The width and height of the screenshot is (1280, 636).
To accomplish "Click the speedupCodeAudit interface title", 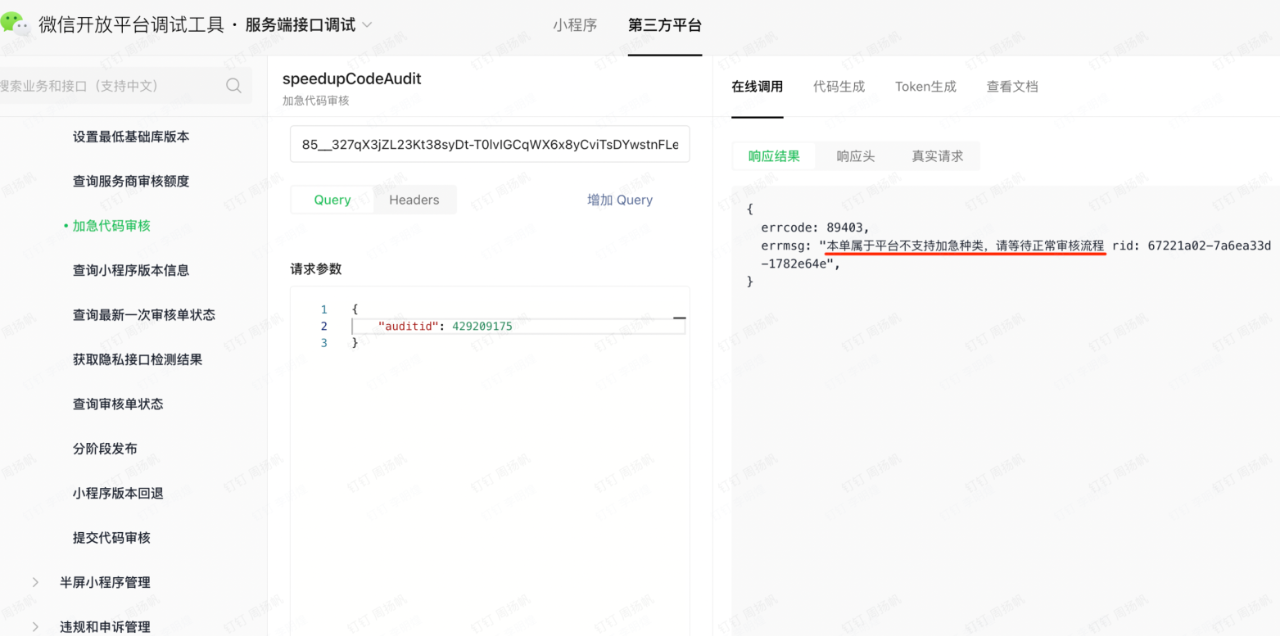I will pos(352,79).
